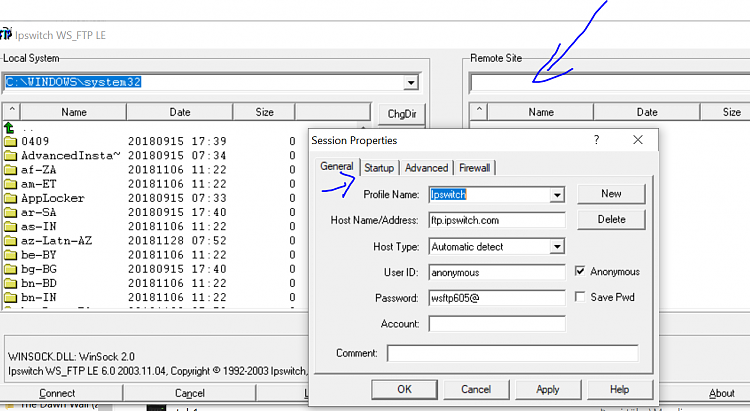Click the Session Properties help question mark
The width and height of the screenshot is (750, 411).
tap(596, 140)
